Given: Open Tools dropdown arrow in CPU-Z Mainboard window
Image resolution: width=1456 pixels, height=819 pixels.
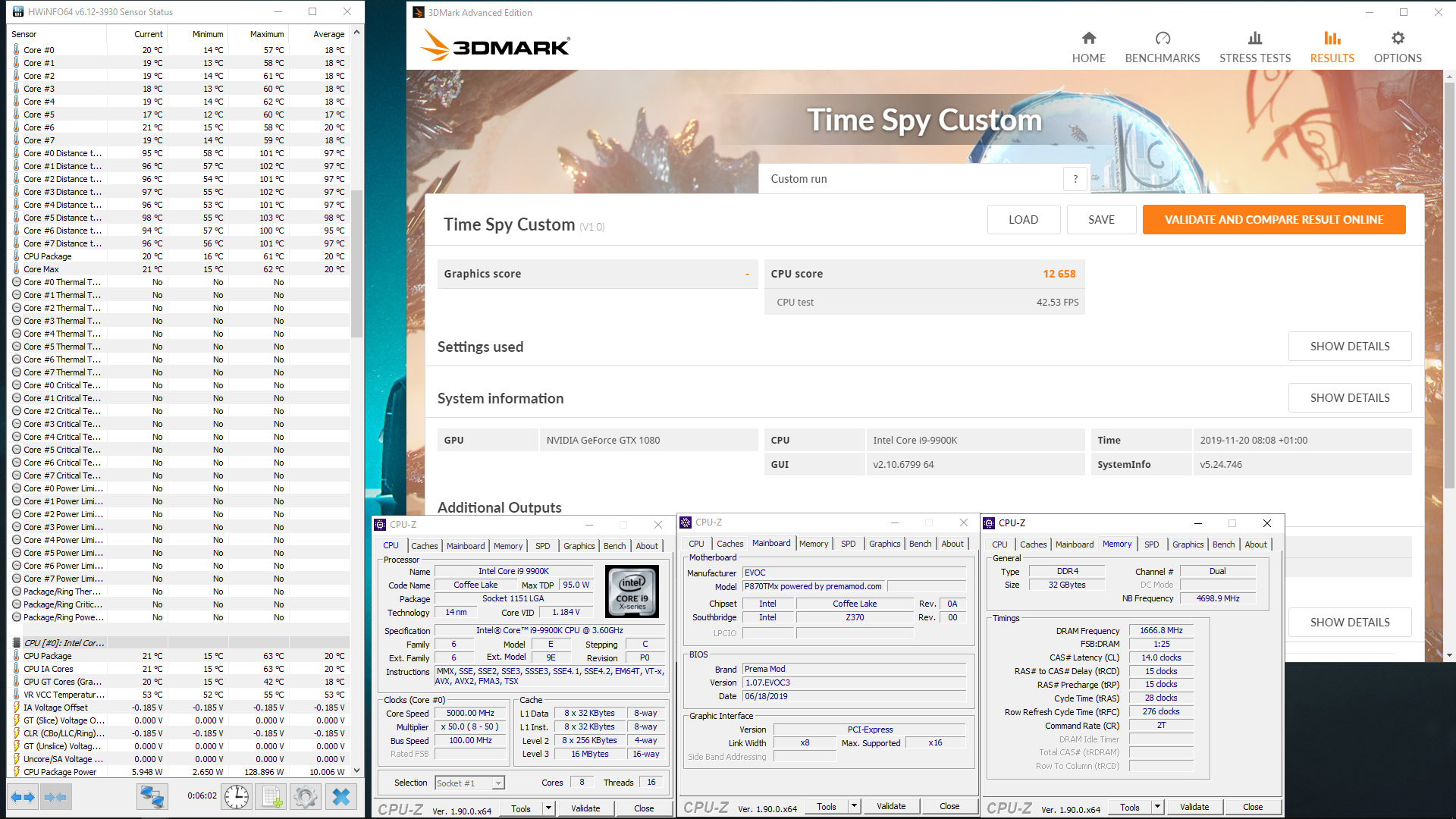Looking at the screenshot, I should click(x=854, y=806).
